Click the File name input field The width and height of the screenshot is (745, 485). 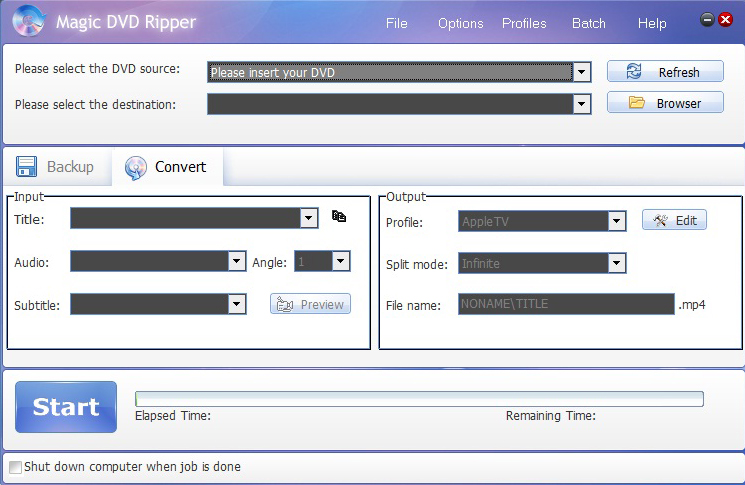(566, 304)
